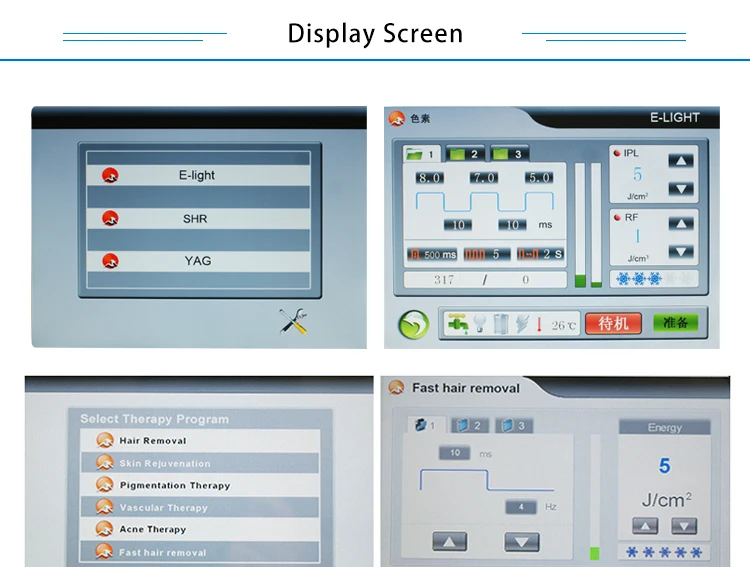Screen dimensions: 750x567
Task: Decrease RF energy with the down arrow
Action: point(680,252)
